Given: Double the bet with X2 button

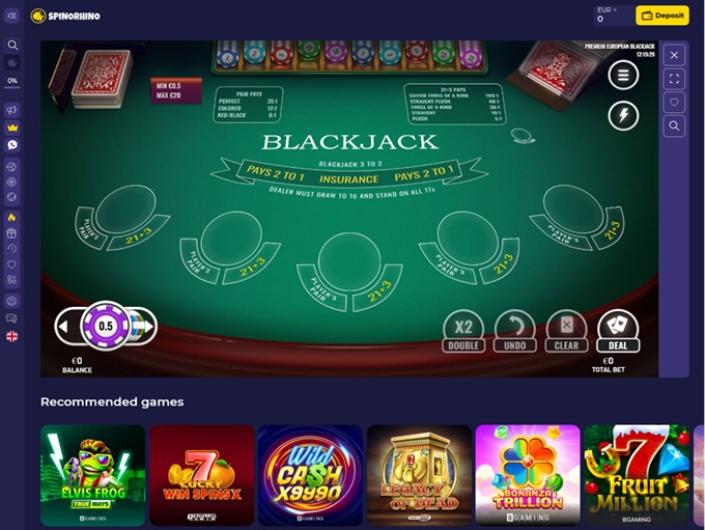Looking at the screenshot, I should coord(464,331).
